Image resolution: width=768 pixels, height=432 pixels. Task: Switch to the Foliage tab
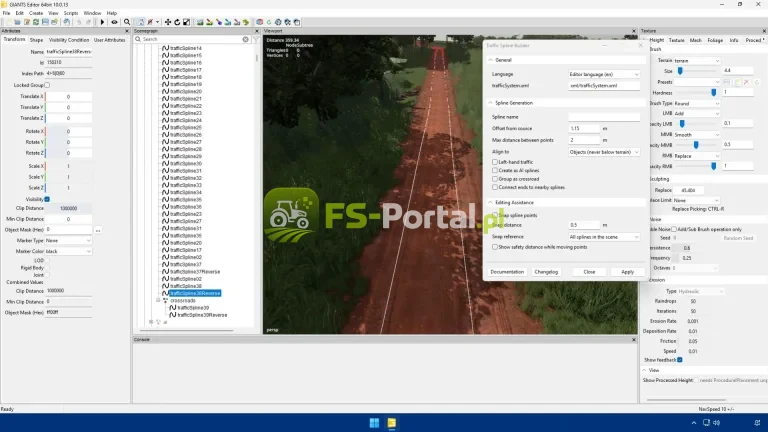click(715, 40)
